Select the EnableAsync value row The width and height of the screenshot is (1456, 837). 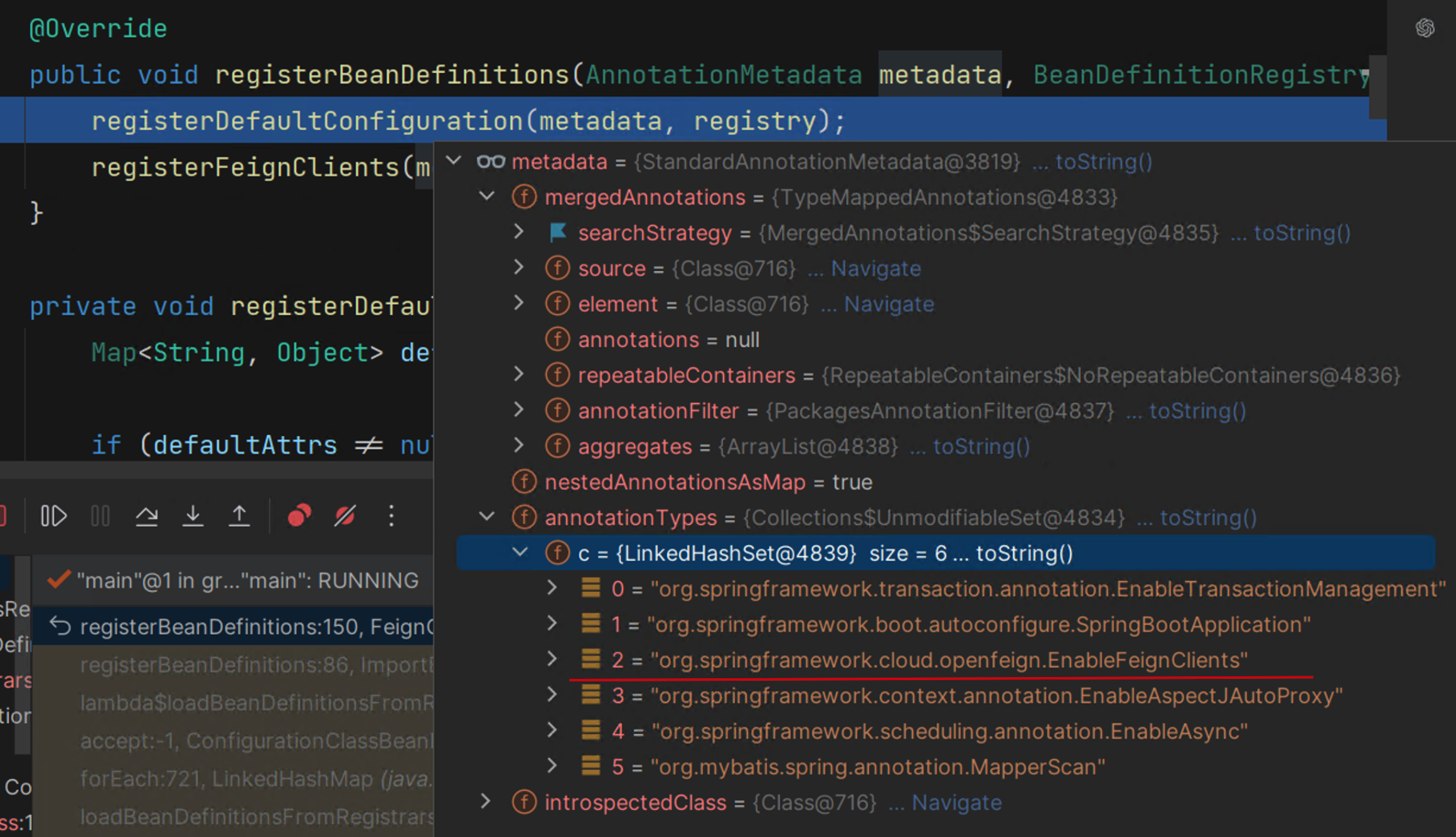(x=946, y=731)
